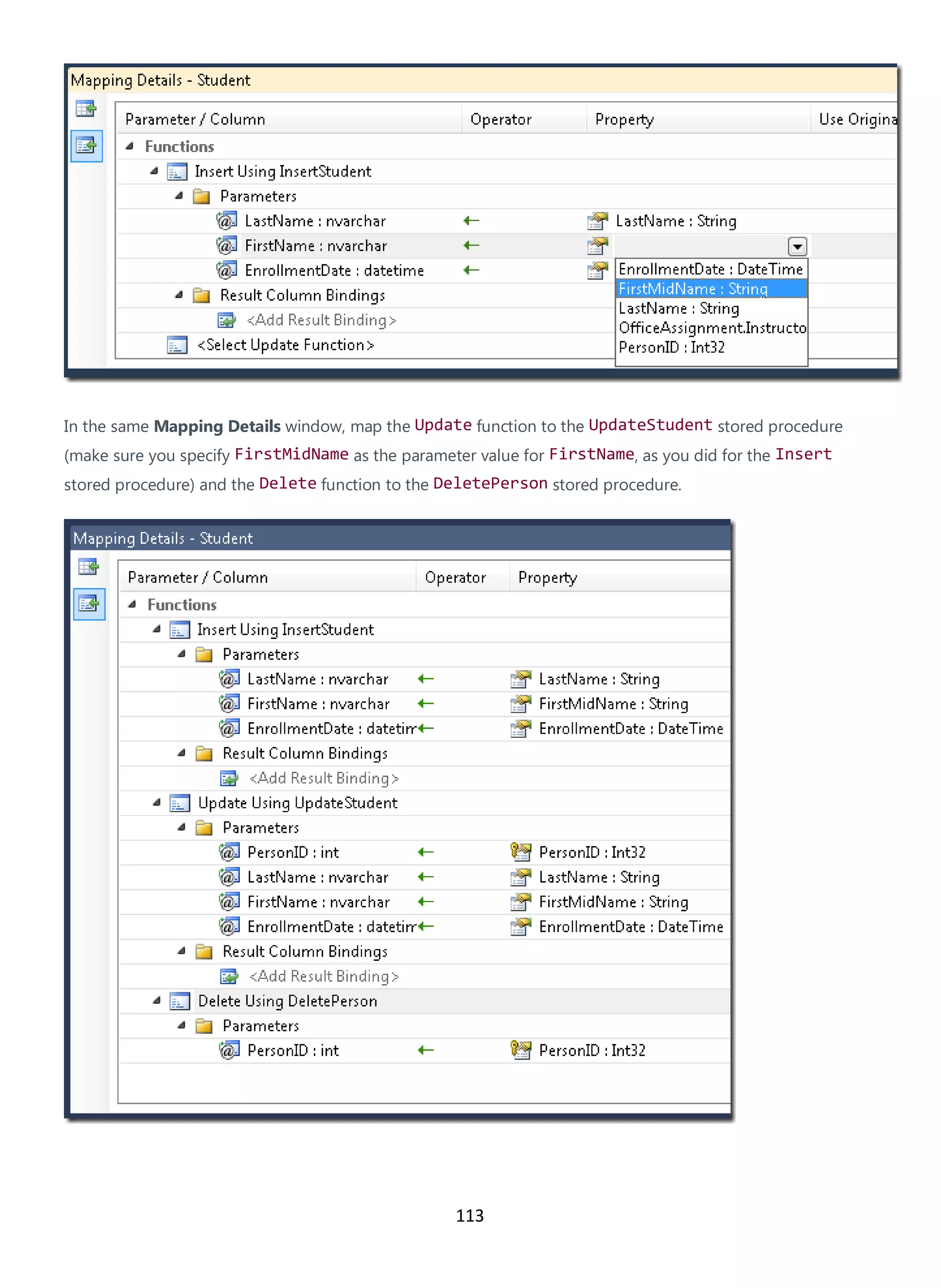Click property icon of EnrollmentDate : DateTime under Update

click(521, 927)
